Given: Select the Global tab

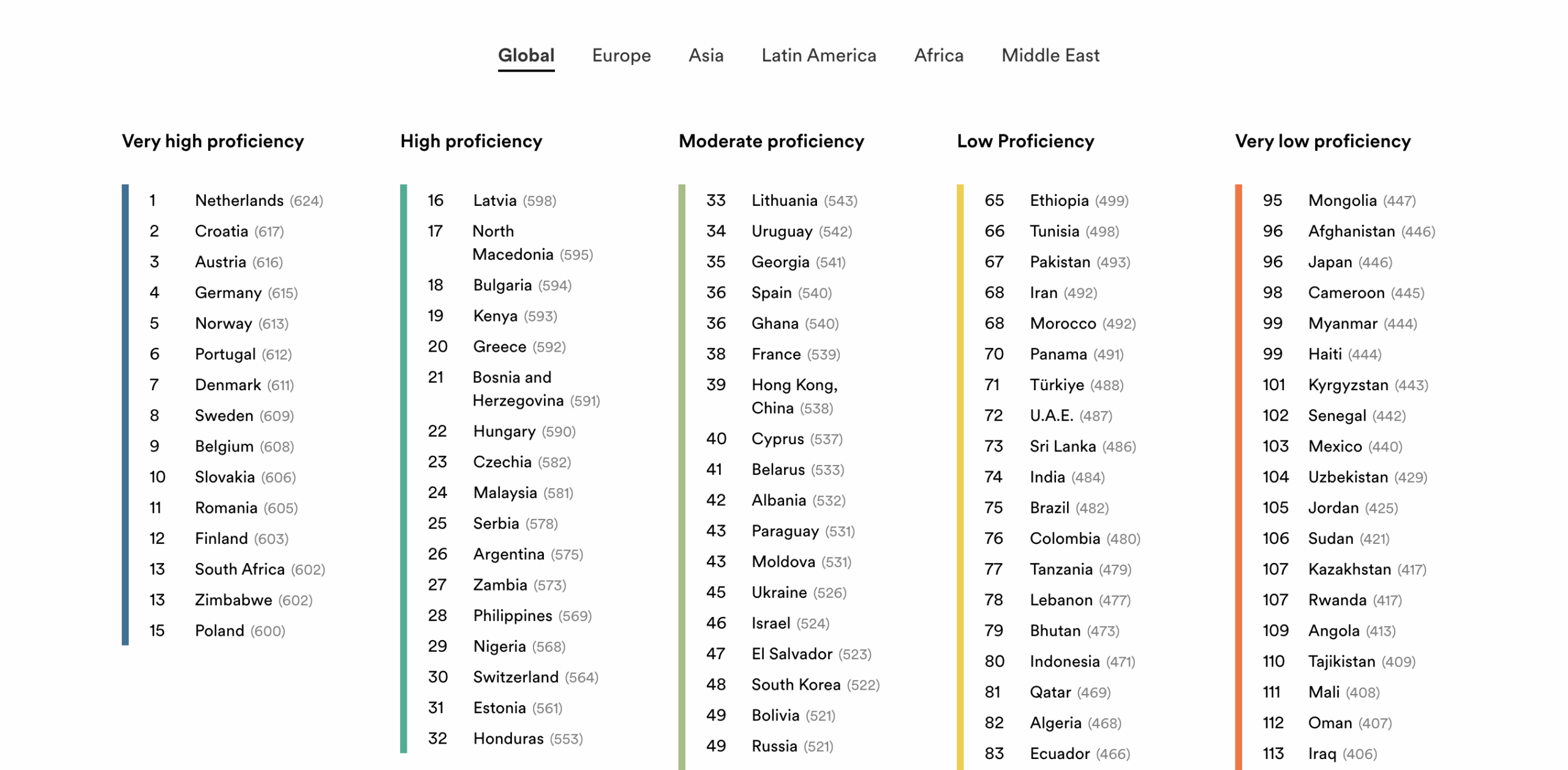Looking at the screenshot, I should (526, 56).
